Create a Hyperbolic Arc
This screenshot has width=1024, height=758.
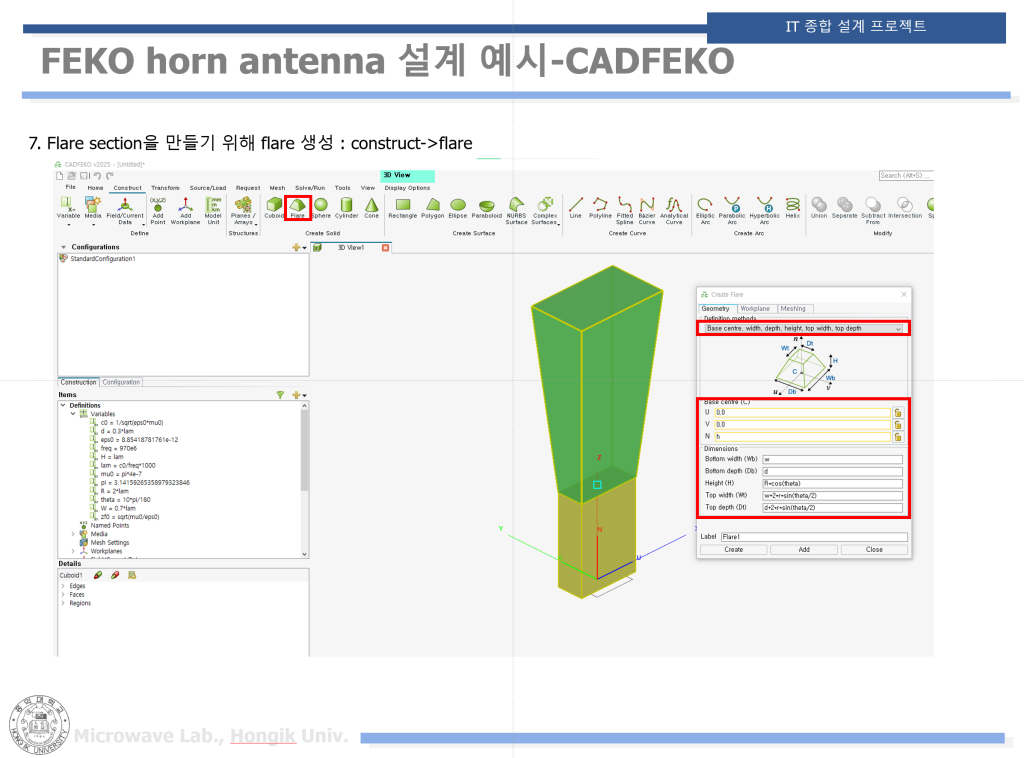click(765, 211)
